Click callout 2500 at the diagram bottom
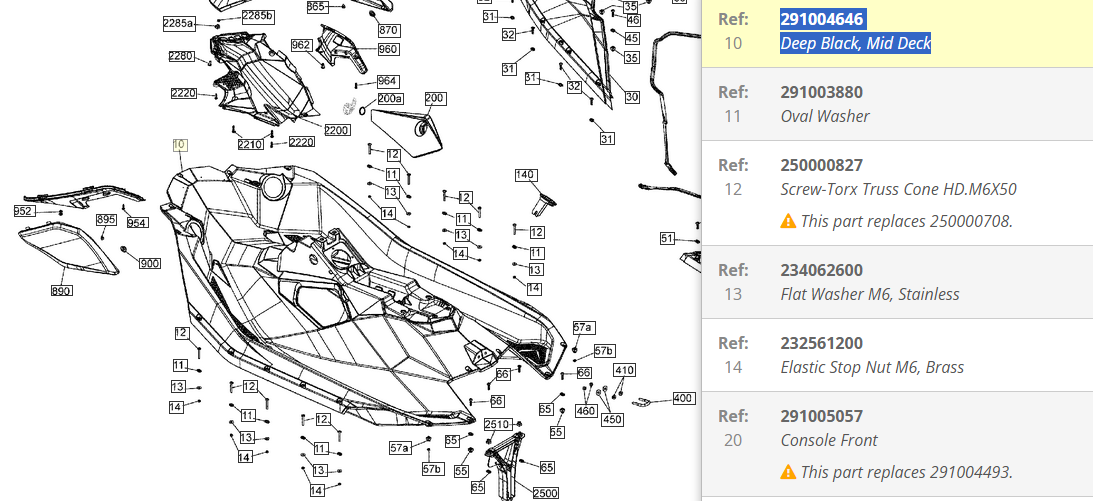 coord(545,493)
